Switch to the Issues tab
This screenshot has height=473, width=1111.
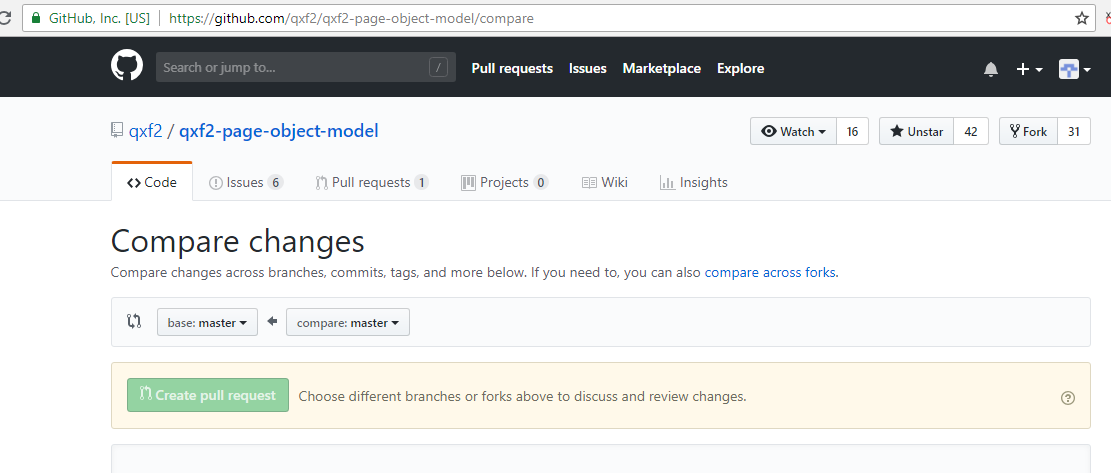click(x=245, y=182)
